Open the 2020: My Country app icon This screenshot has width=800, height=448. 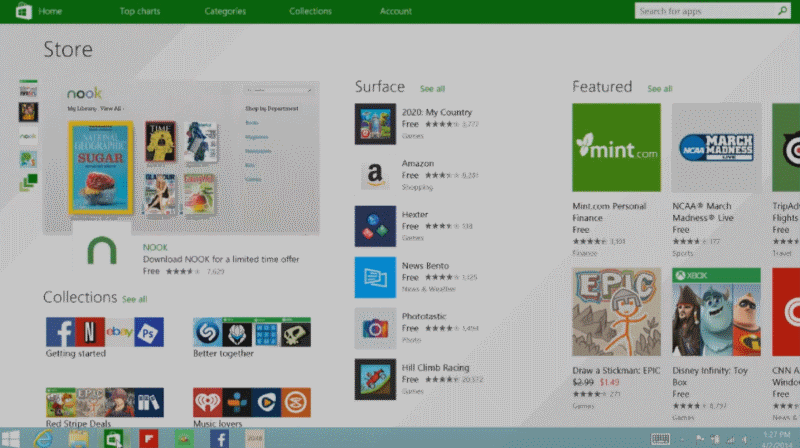tap(375, 124)
